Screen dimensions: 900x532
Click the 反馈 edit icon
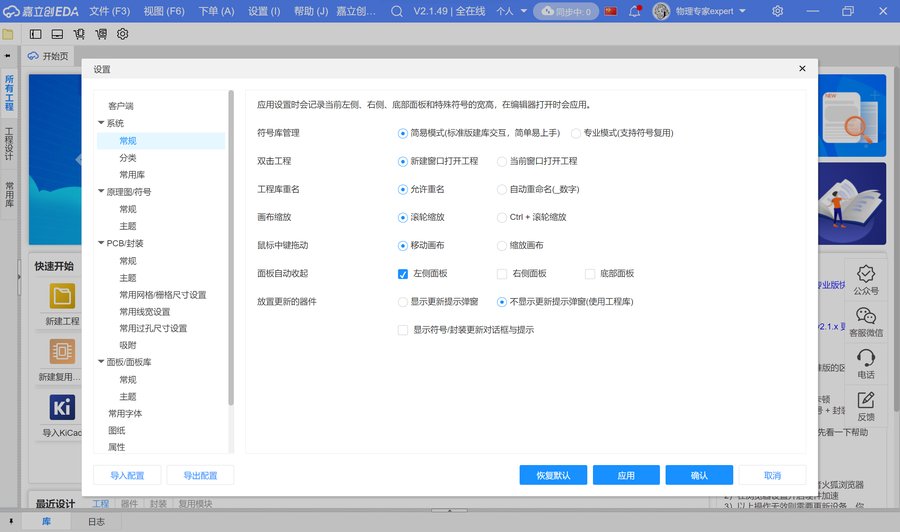tap(866, 400)
